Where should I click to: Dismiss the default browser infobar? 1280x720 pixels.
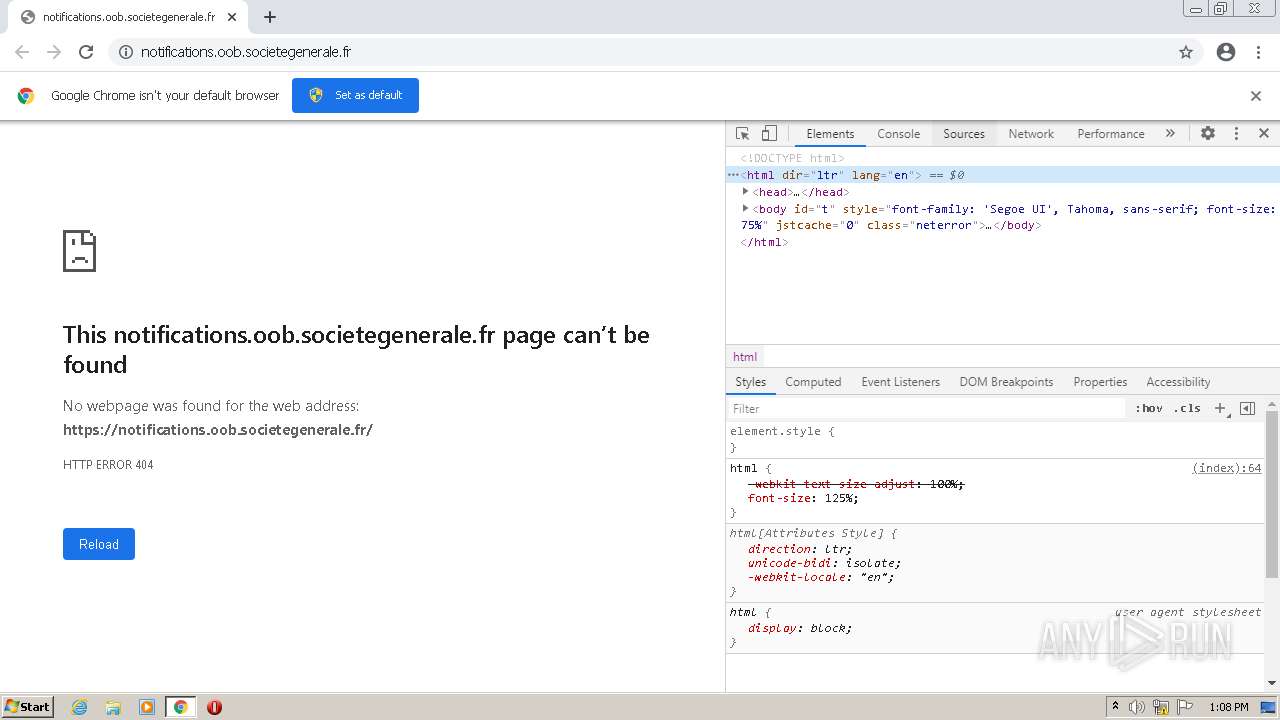click(1256, 96)
